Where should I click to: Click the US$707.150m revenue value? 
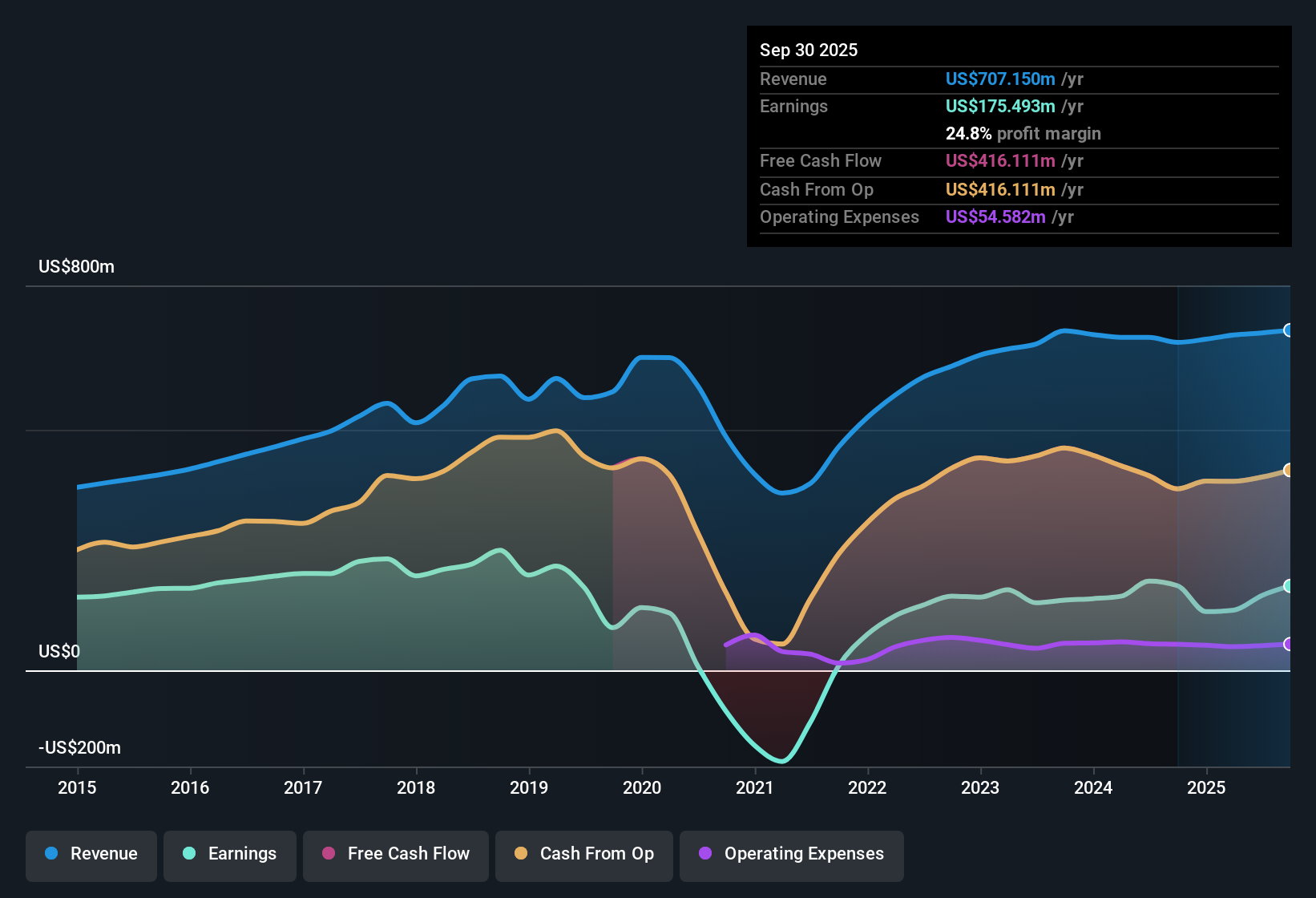tap(1000, 79)
